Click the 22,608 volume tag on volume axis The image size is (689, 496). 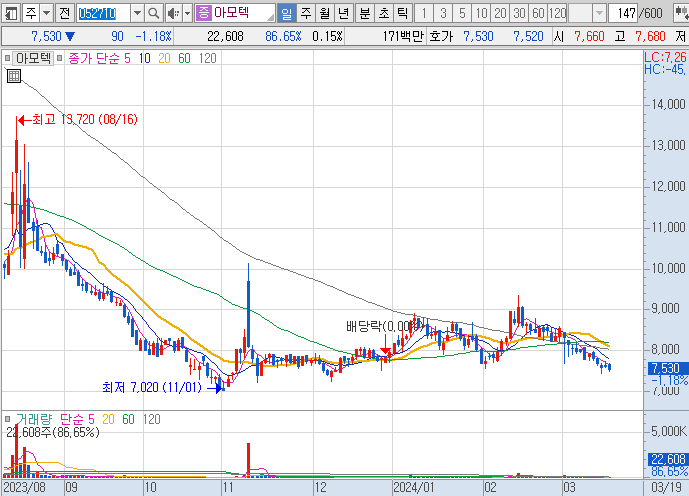pos(668,459)
